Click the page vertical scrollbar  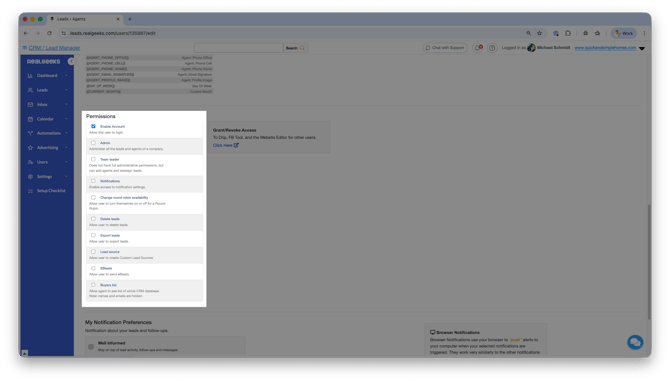[x=649, y=261]
